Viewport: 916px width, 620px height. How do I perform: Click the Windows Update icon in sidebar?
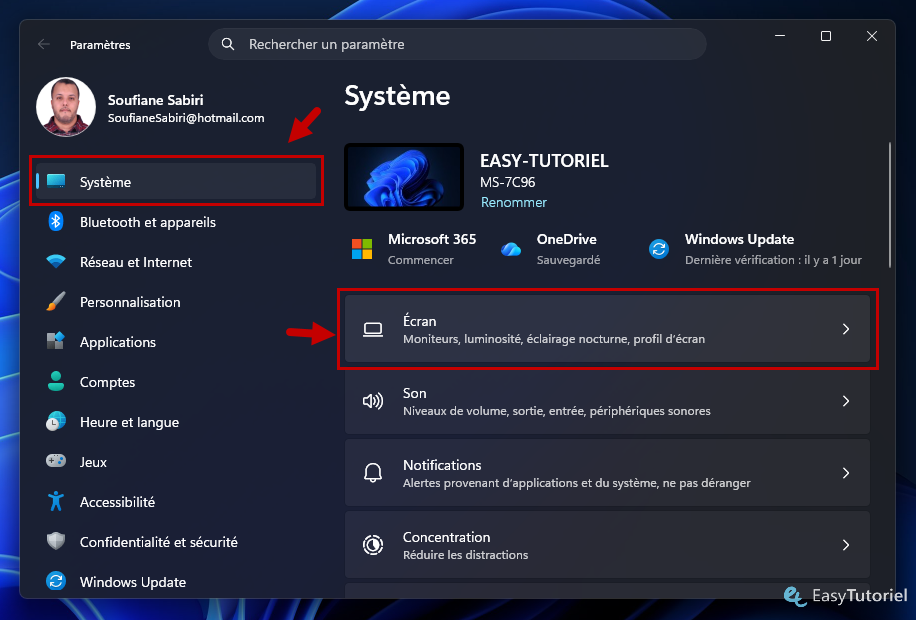tap(56, 581)
